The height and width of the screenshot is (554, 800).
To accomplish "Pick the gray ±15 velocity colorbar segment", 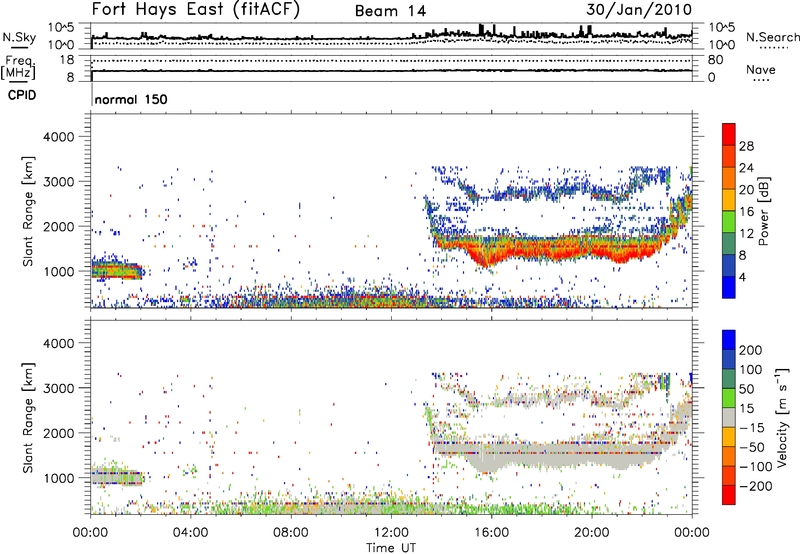I will click(x=729, y=417).
